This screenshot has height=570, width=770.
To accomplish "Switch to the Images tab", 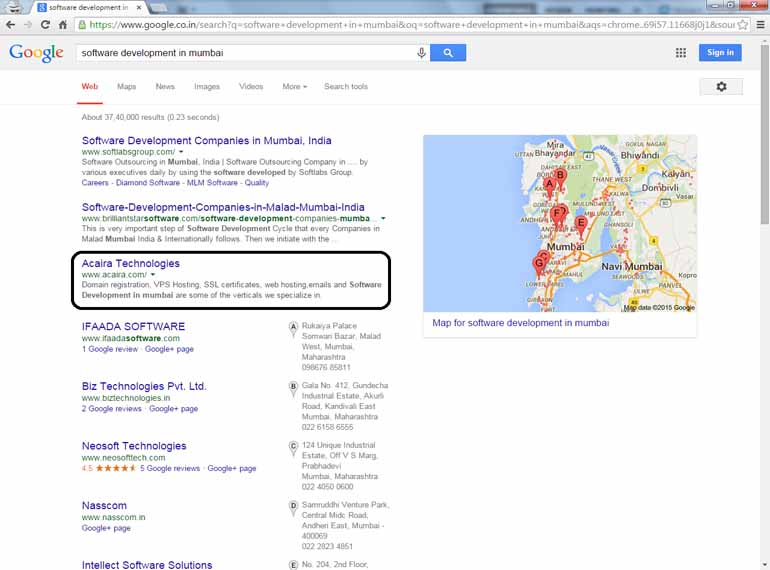I will pos(207,86).
